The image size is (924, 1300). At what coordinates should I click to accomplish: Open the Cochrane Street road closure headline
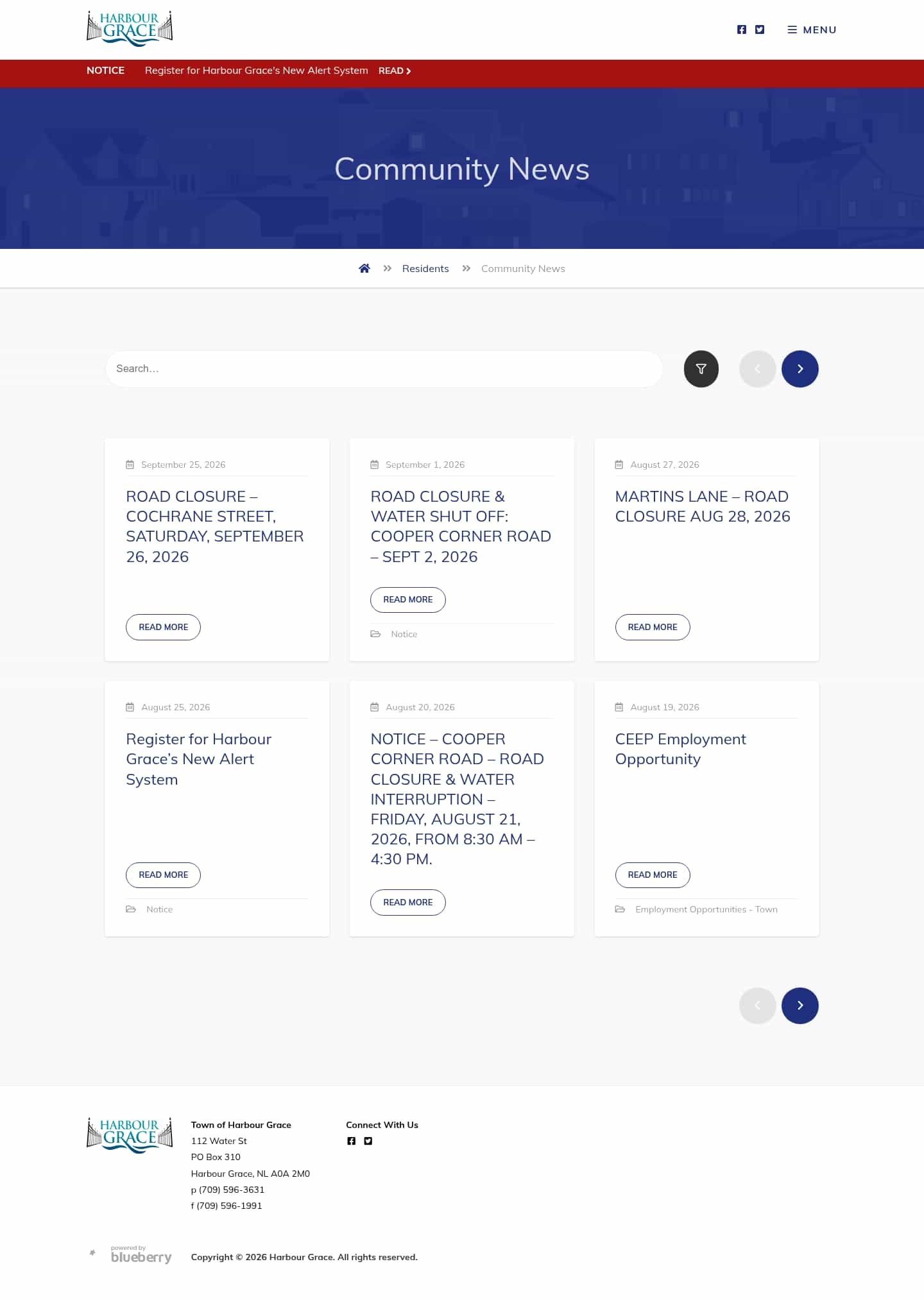215,526
